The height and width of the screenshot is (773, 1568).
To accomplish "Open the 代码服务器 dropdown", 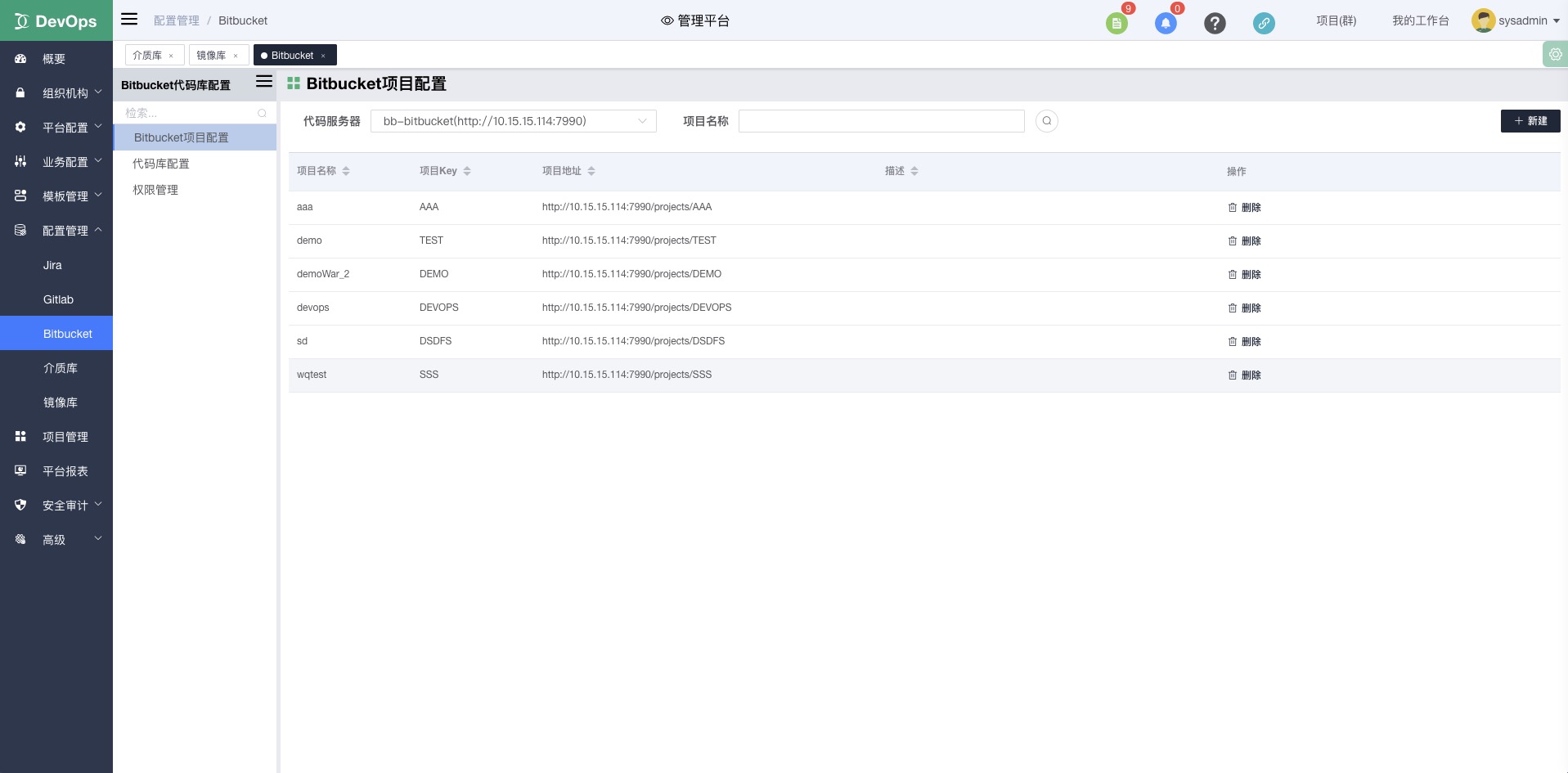I will 514,121.
